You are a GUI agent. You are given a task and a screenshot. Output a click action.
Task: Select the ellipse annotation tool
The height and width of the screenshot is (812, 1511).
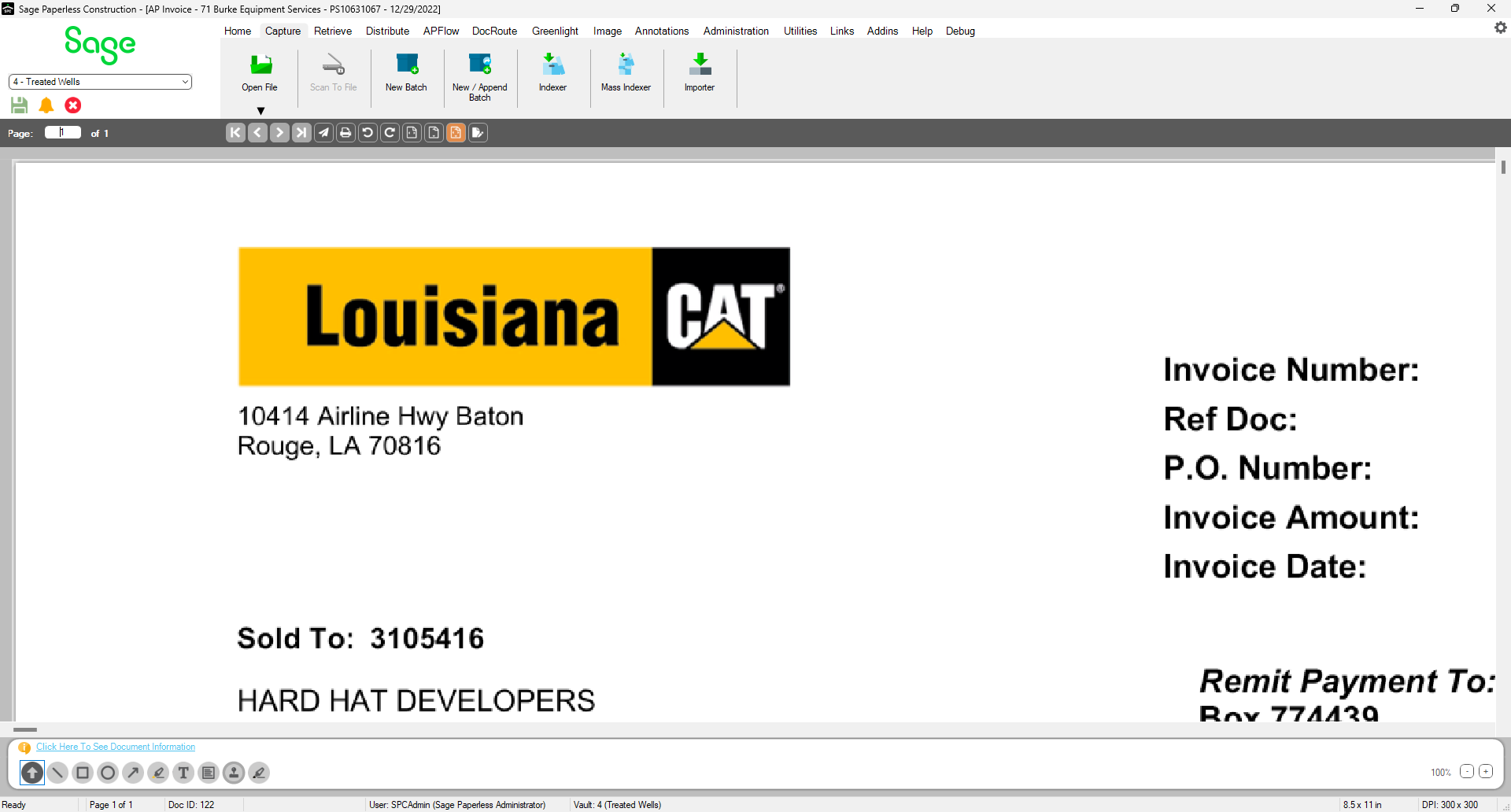point(108,773)
